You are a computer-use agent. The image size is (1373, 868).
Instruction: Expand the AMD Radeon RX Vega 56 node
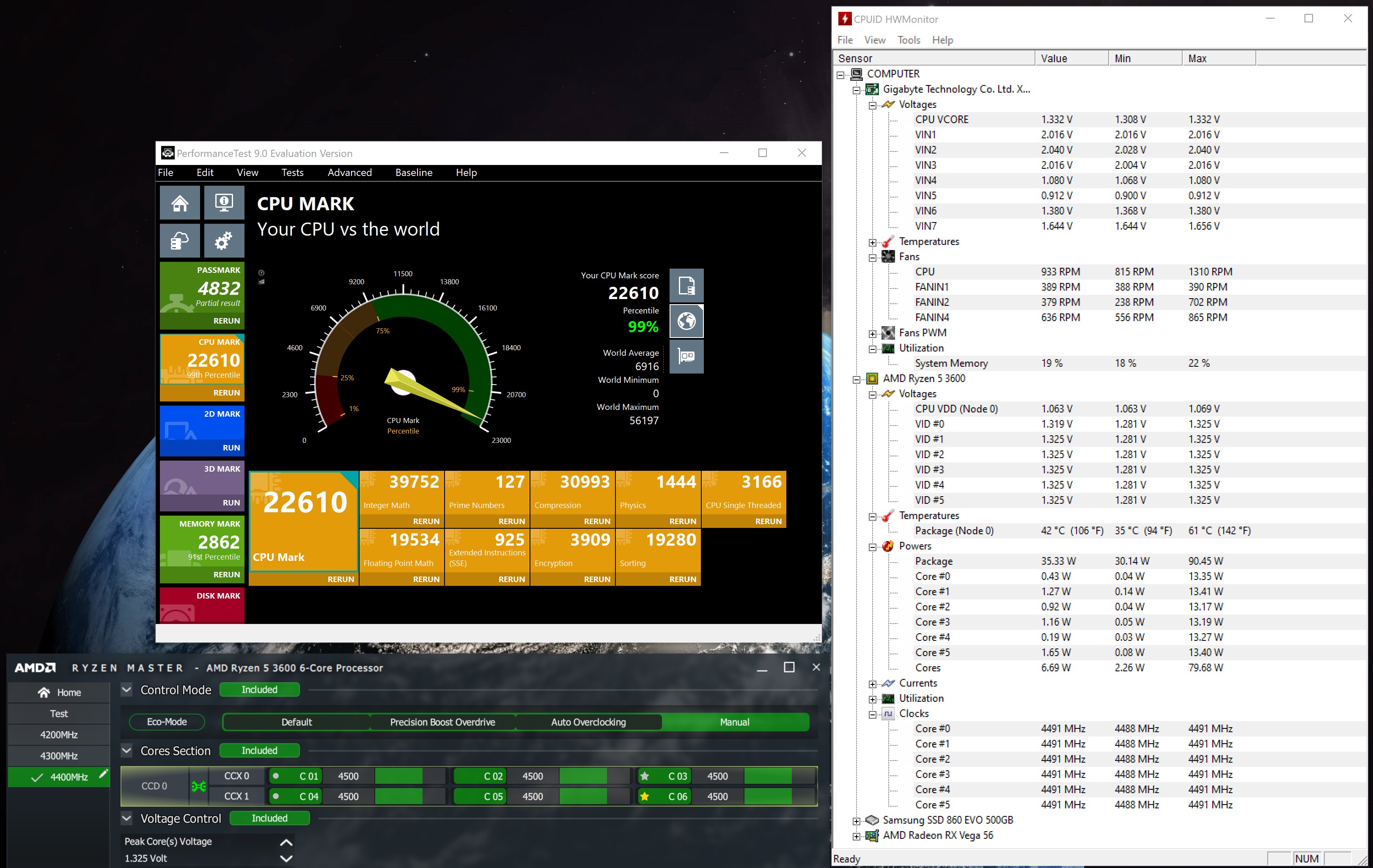[857, 837]
